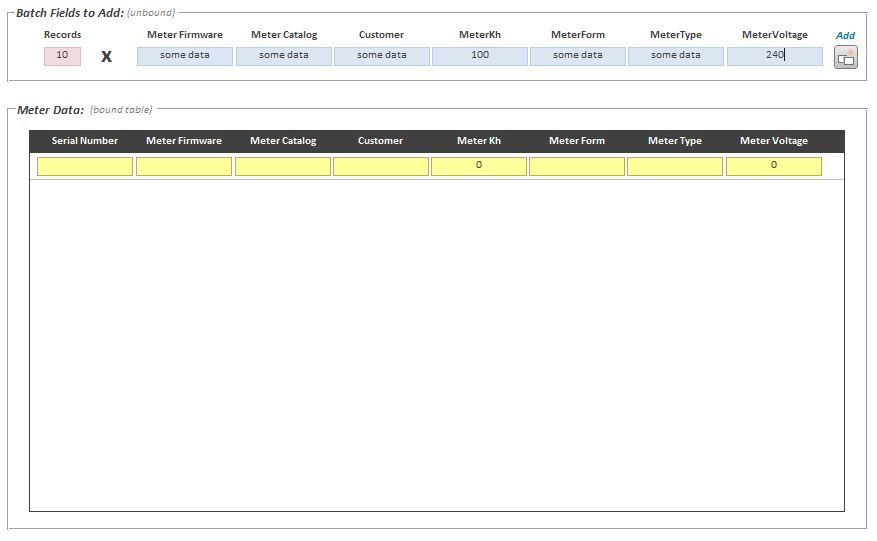
Task: Click the Meter Data group heading
Action: (50, 110)
